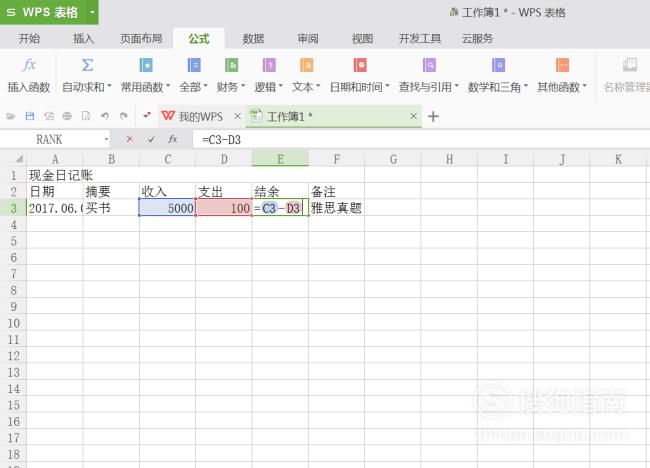The height and width of the screenshot is (468, 650).
Task: Expand the 查找与引用 dropdown arrow
Action: click(x=456, y=86)
